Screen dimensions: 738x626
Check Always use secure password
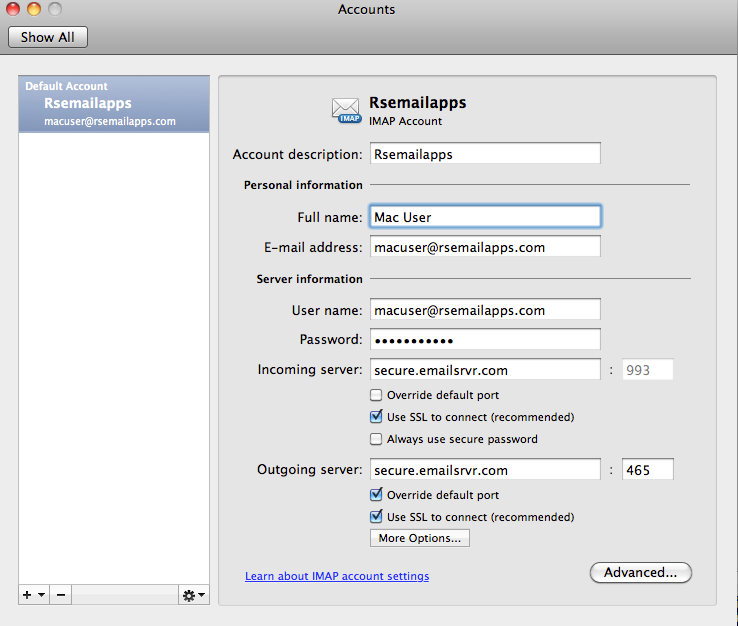tap(376, 439)
